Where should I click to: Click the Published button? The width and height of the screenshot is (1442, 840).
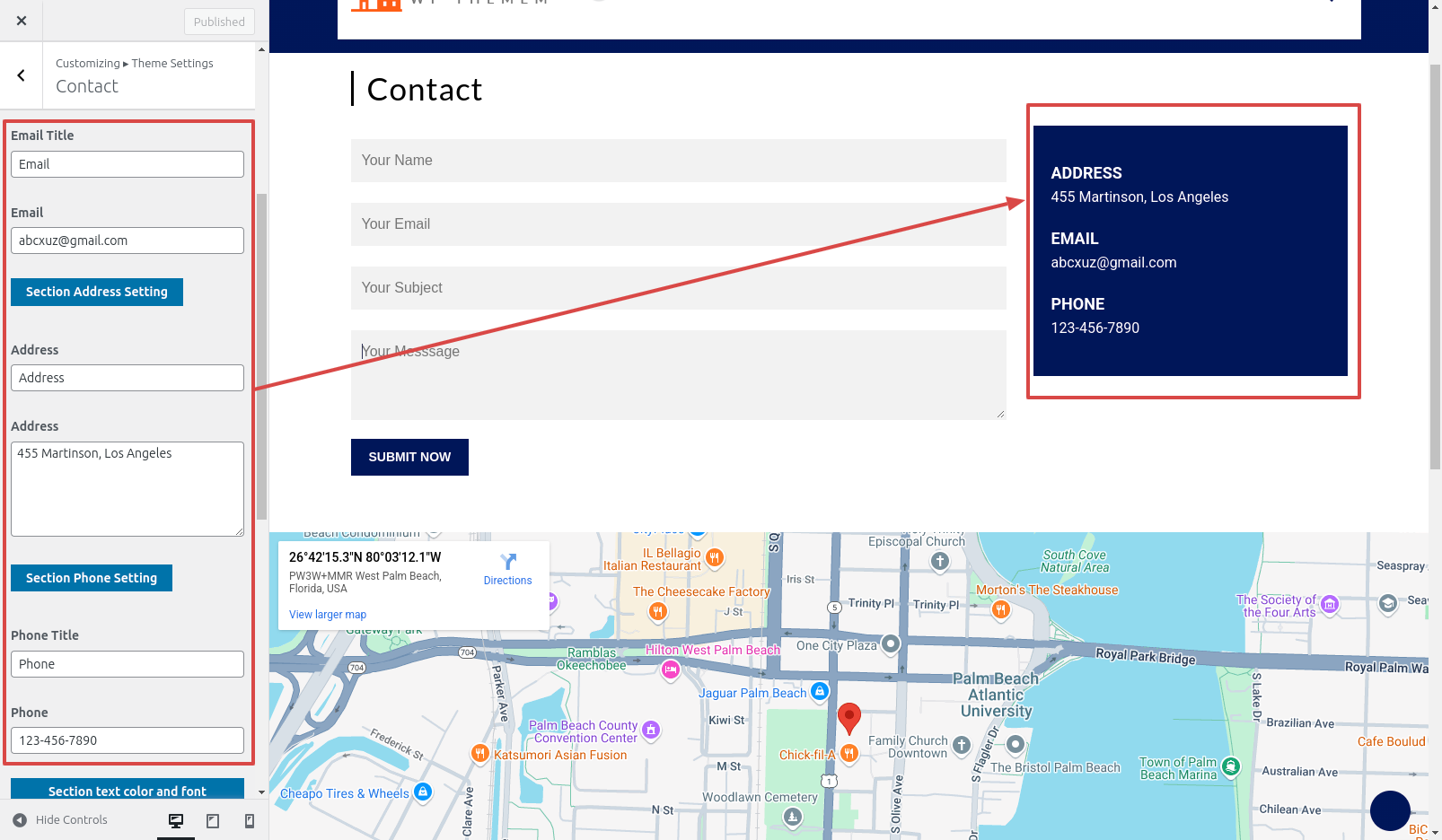pos(219,22)
